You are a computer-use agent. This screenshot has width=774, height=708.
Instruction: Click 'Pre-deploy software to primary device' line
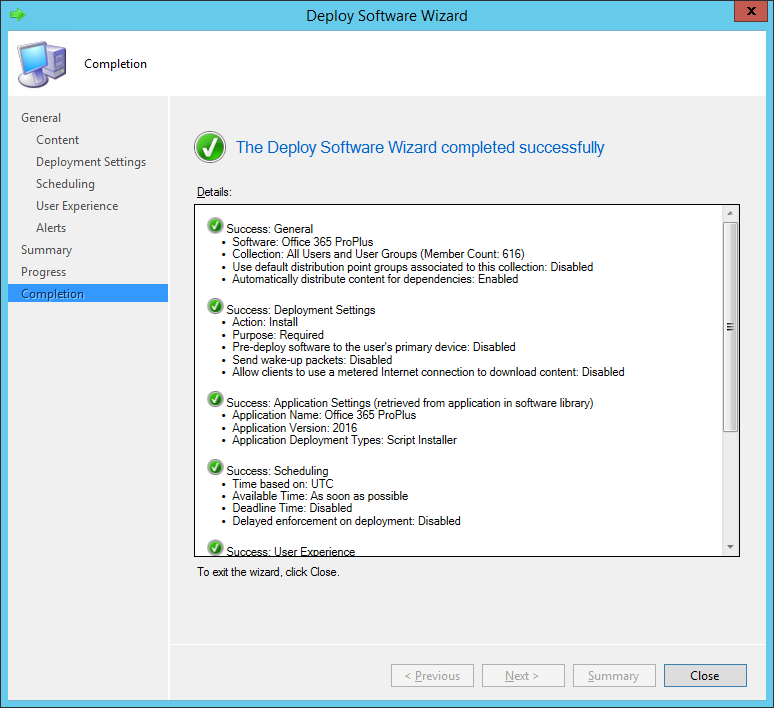tap(374, 347)
